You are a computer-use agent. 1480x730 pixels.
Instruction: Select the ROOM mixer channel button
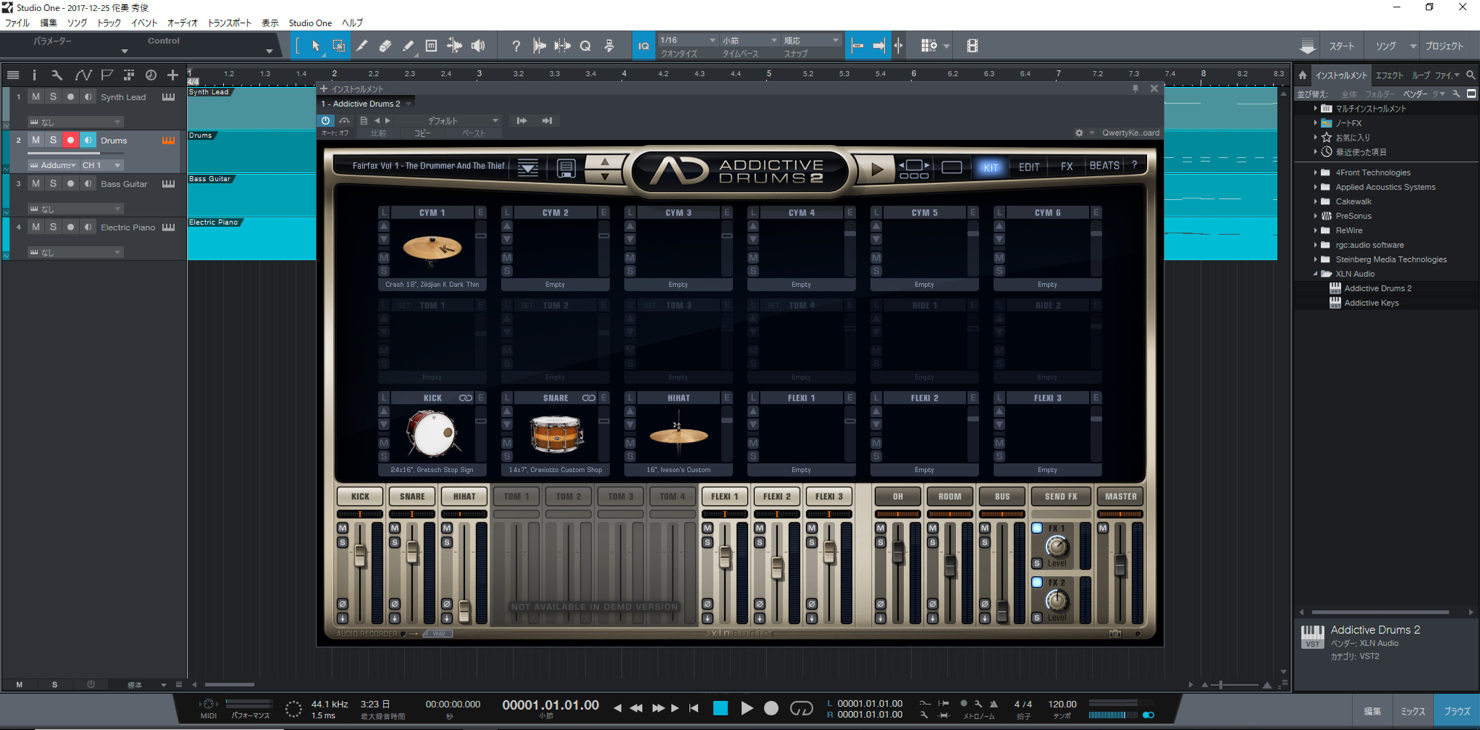(x=949, y=496)
